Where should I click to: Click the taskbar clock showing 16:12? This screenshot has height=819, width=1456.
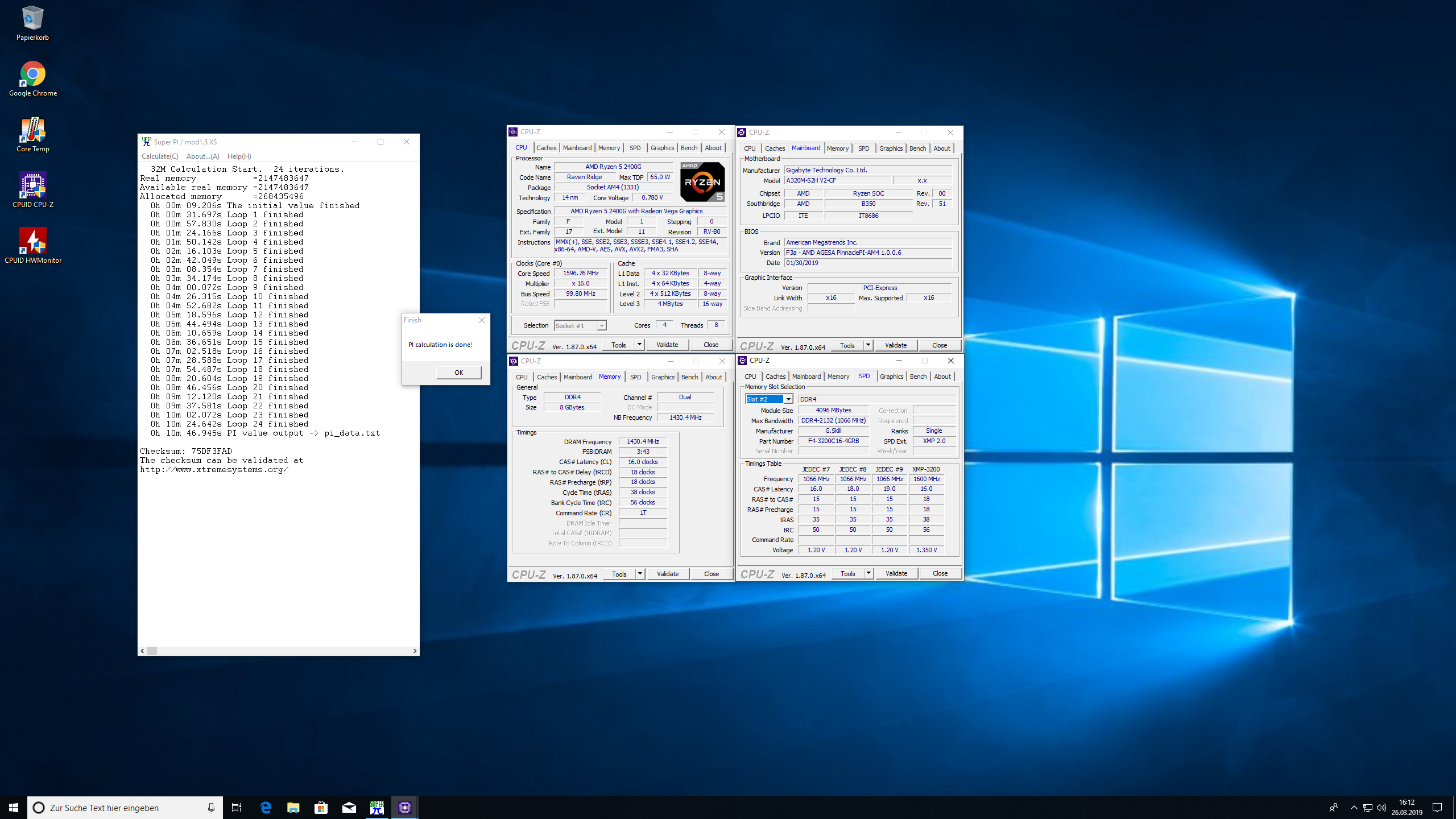coord(1407,808)
